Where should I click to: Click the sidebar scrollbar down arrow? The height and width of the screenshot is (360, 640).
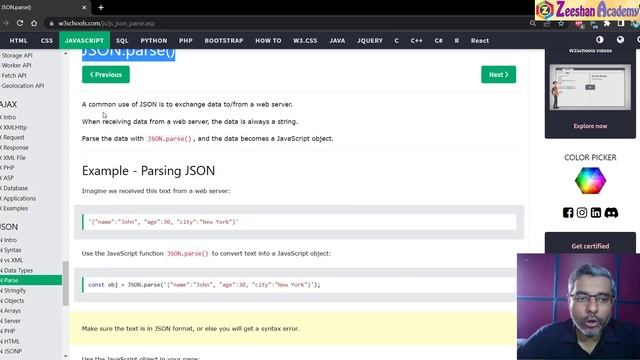point(66,356)
